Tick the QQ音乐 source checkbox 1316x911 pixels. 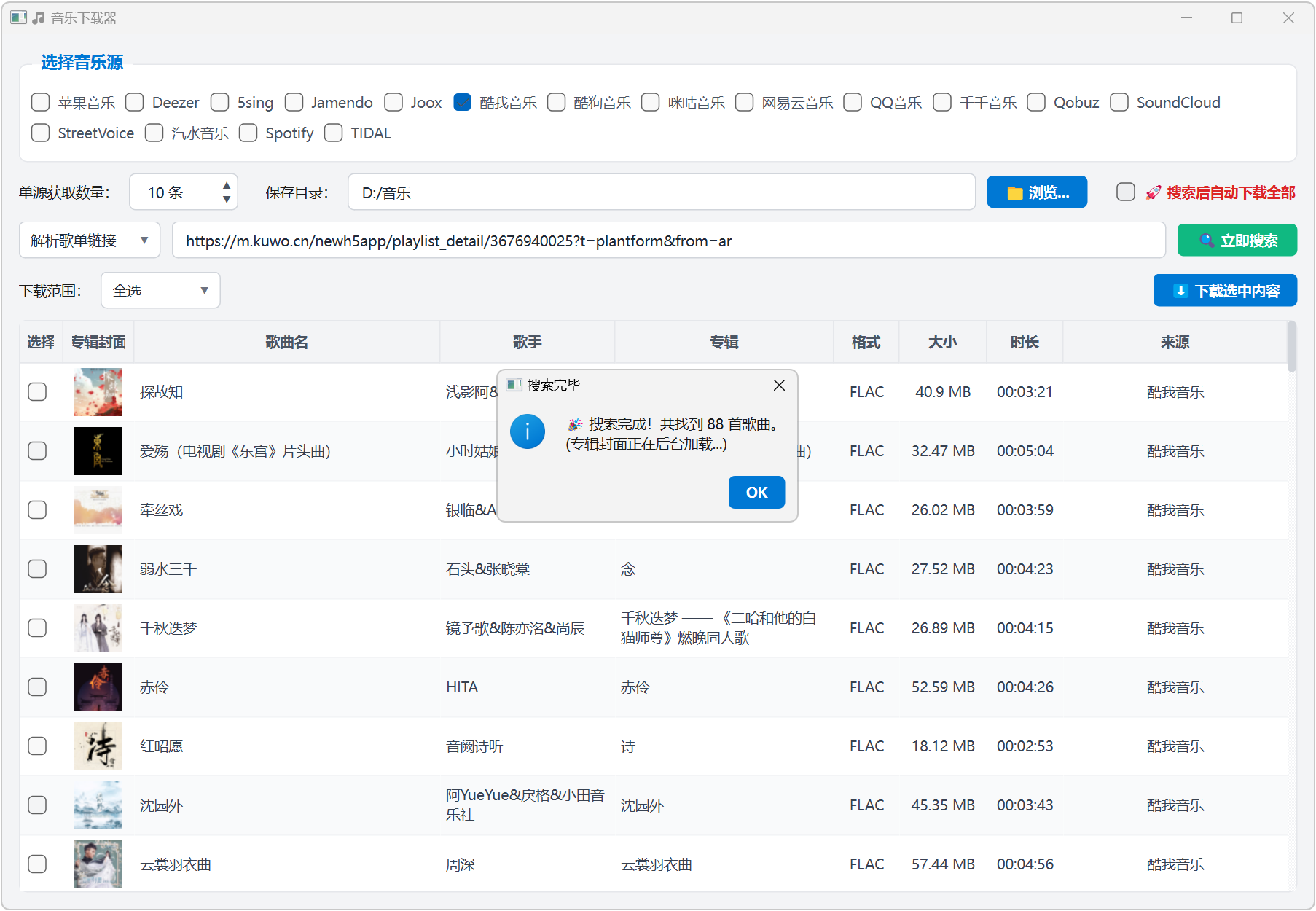[x=853, y=103]
